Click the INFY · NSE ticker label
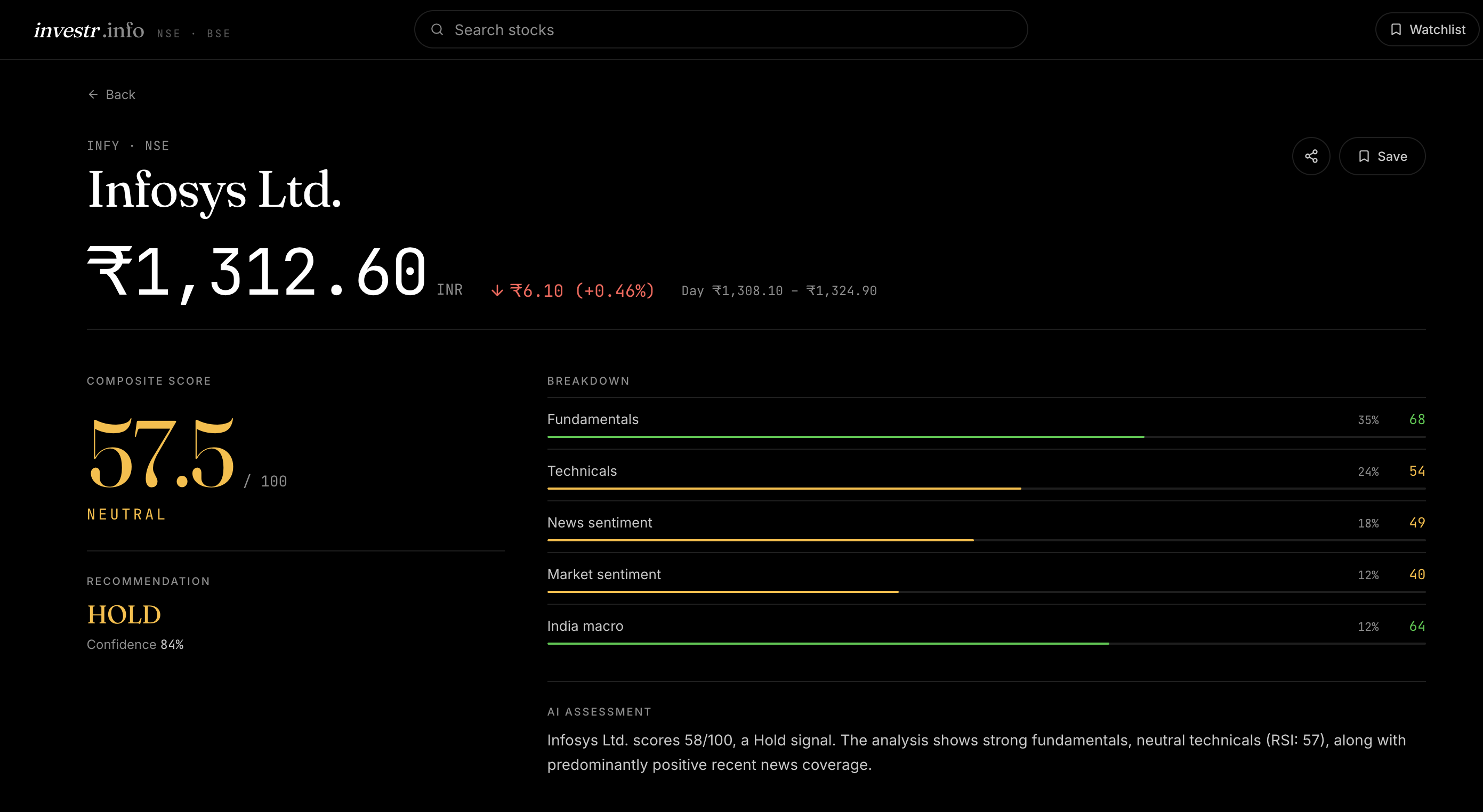1483x812 pixels. point(128,145)
